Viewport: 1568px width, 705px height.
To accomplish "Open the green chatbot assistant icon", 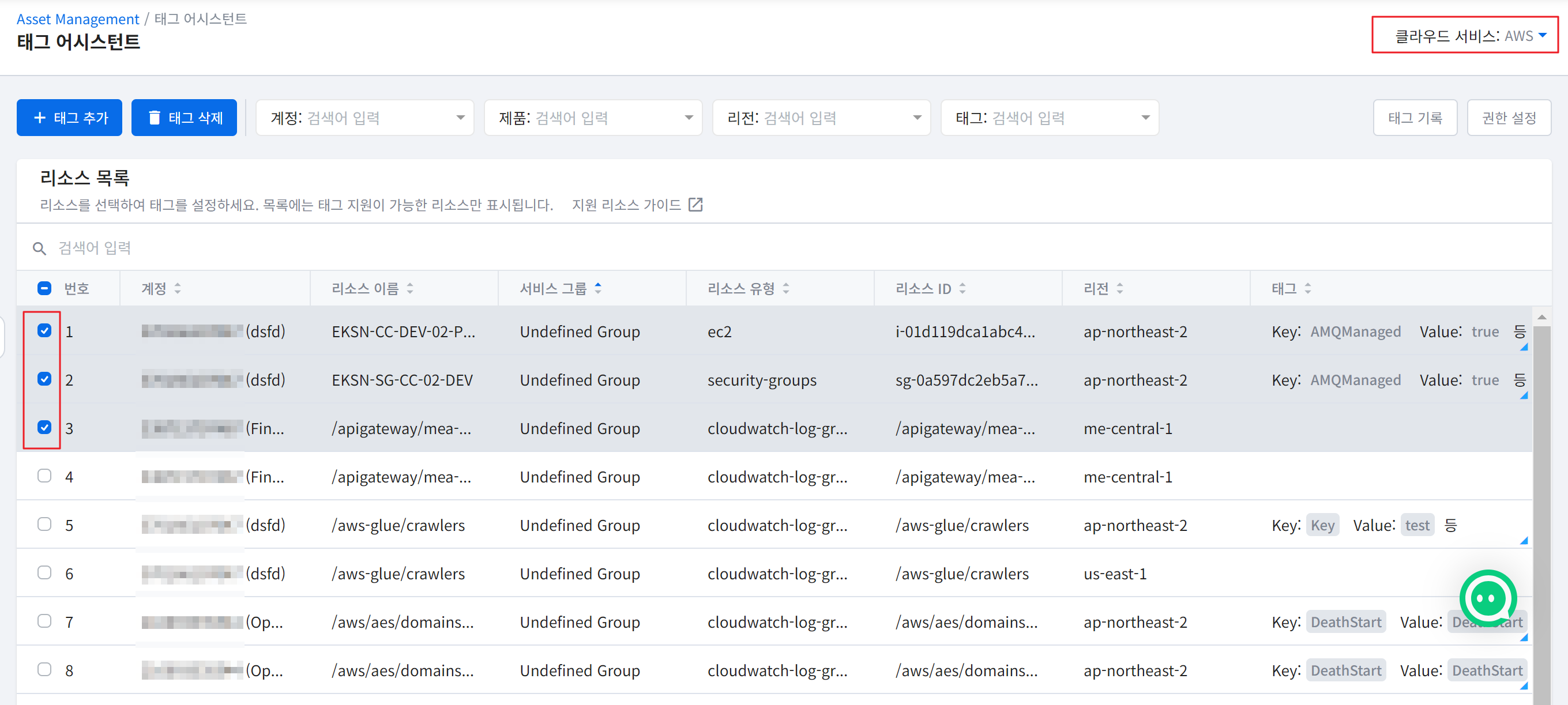I will [1487, 598].
